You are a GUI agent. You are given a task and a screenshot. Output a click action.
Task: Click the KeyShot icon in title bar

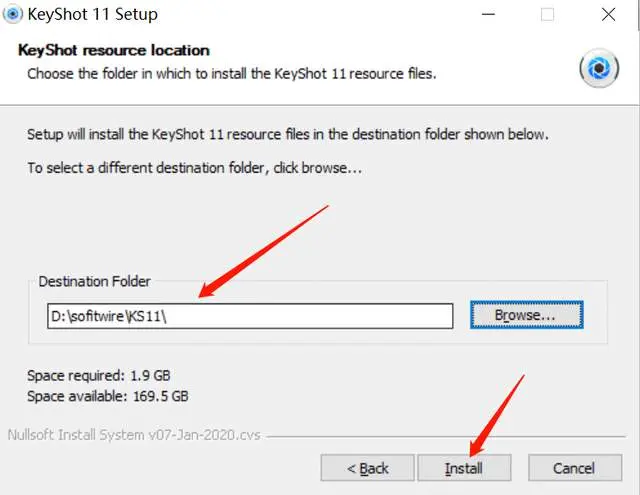(12, 14)
